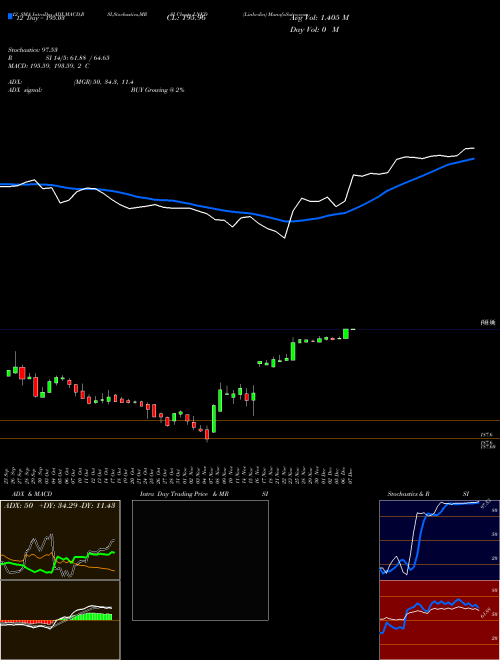500x660 pixels.
Task: Click the "Intra Day Trading Price & MR SI" title
Action: coord(204,494)
